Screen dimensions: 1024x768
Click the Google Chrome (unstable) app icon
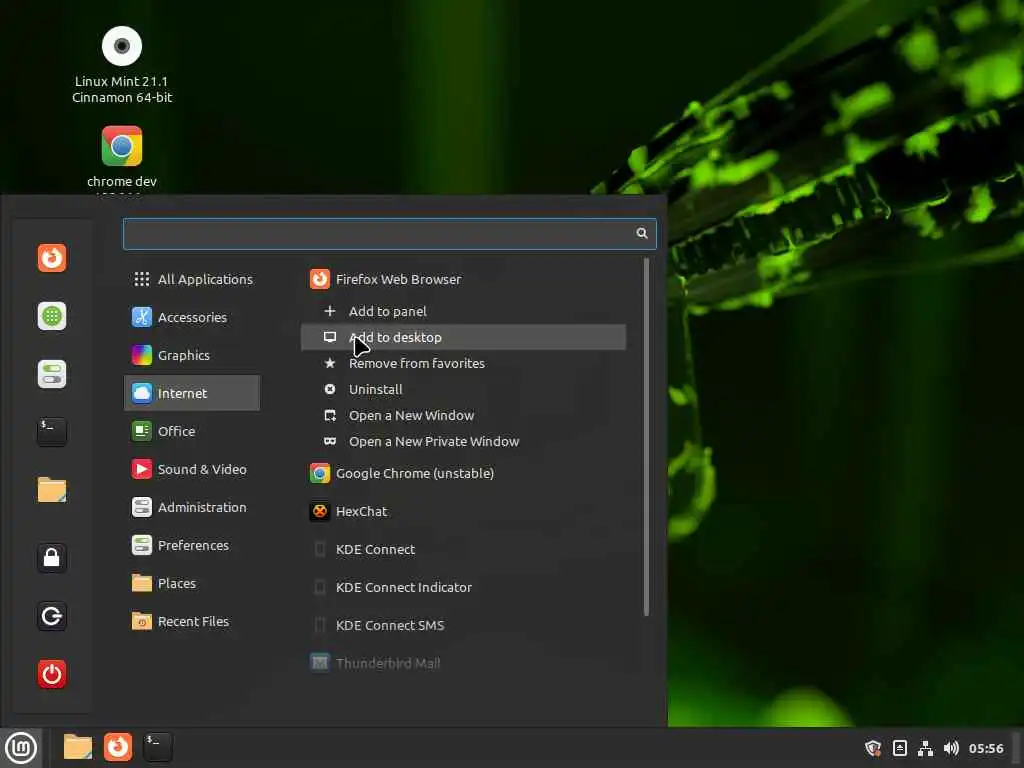(320, 473)
